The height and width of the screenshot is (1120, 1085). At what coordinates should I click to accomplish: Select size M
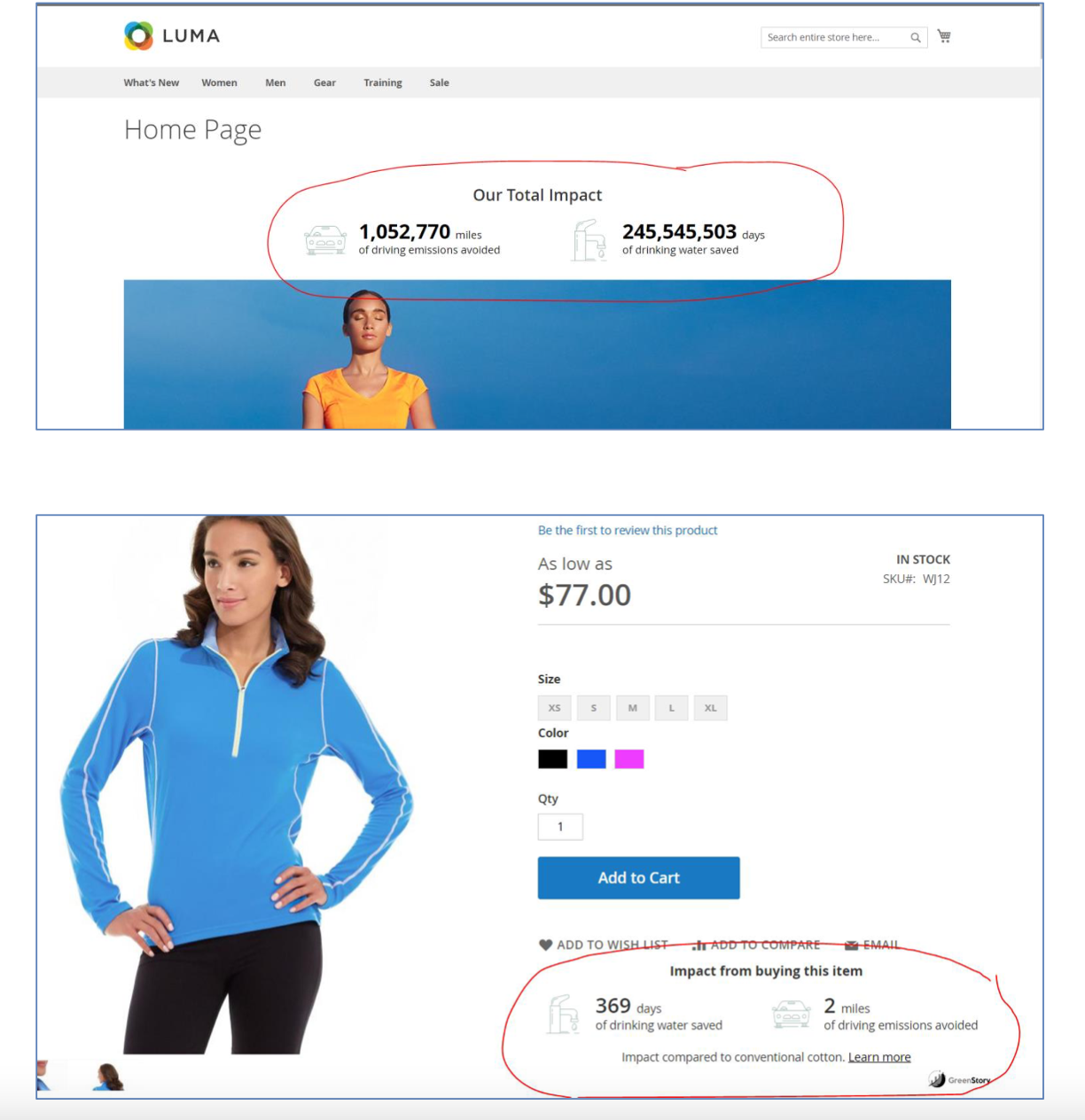632,708
